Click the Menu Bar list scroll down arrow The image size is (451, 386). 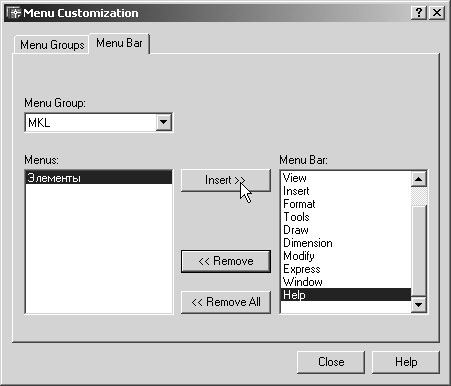coord(419,305)
